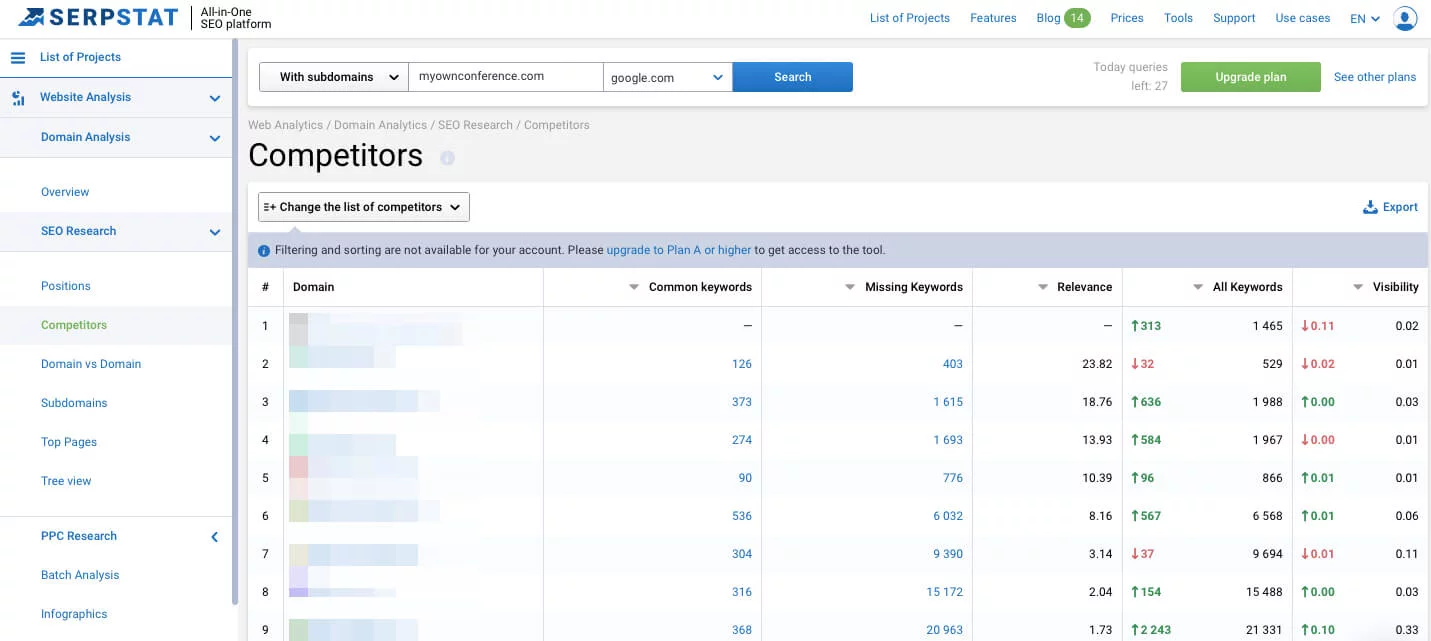The width and height of the screenshot is (1431, 641).
Task: Click the green Upgrade plan button
Action: coord(1250,77)
